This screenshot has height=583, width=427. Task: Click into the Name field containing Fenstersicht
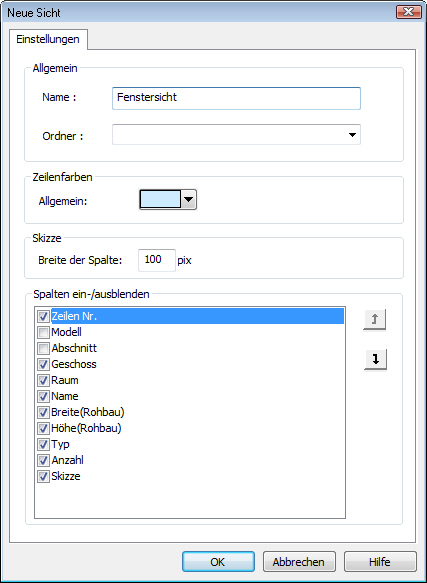pos(236,98)
